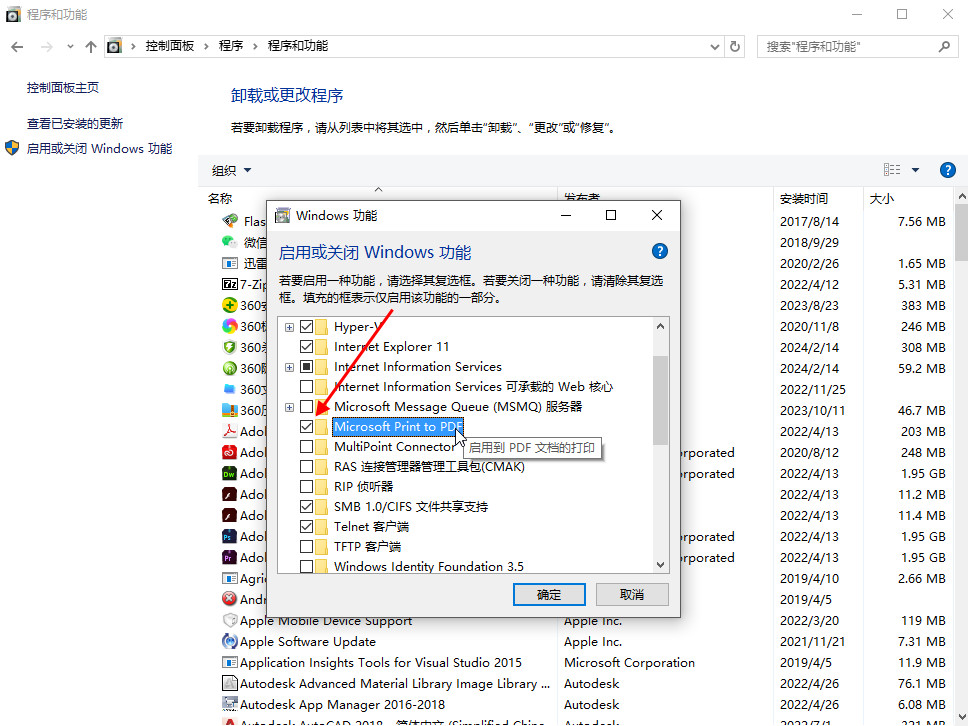Screen dimensions: 968x726
Task: Click the 程序和功能 breadcrumb
Action: tap(298, 46)
